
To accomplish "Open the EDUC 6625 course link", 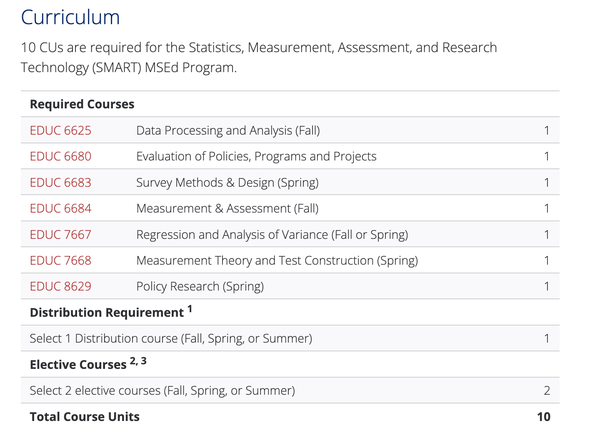I will tap(60, 131).
